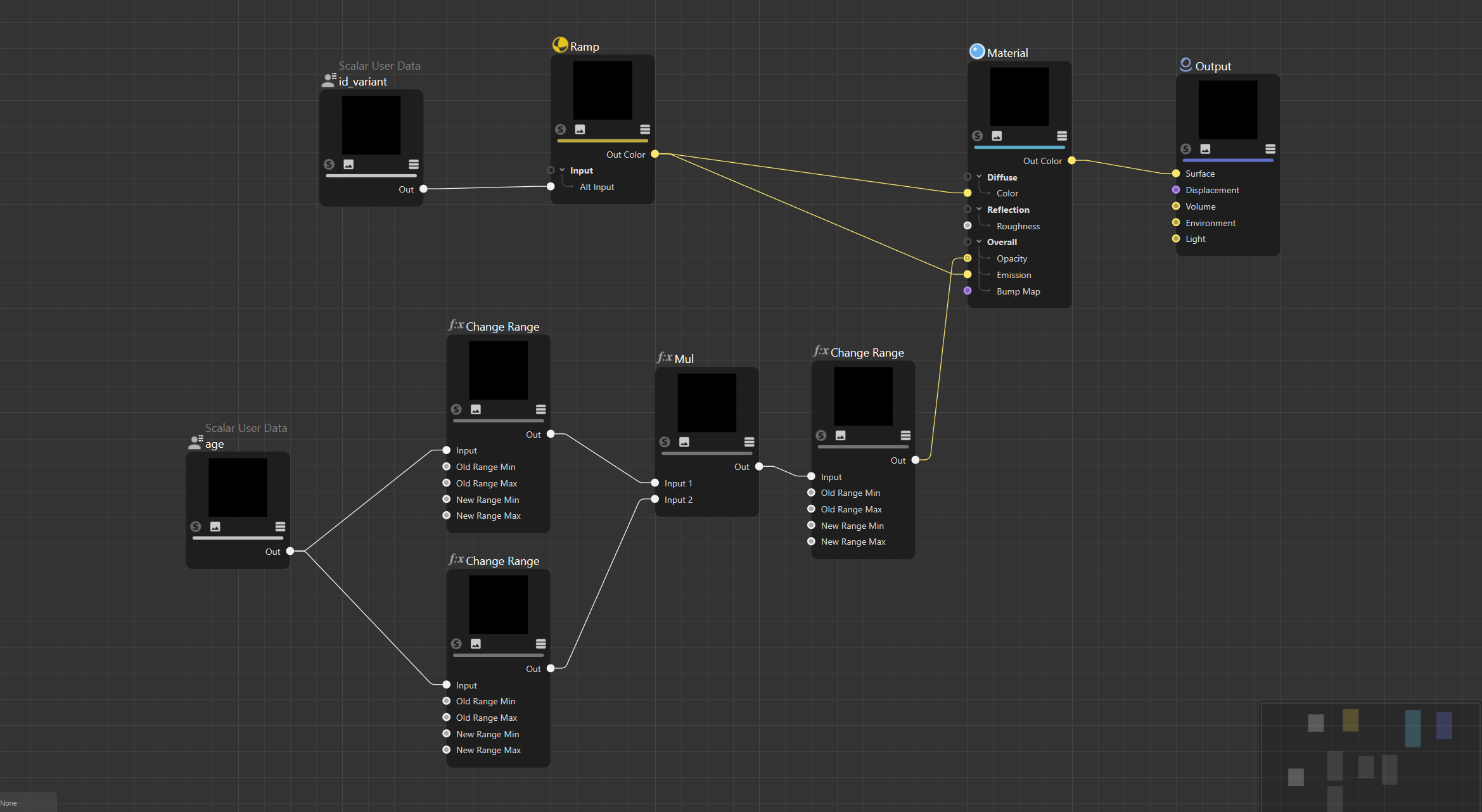Click the Out Color port on Material
Screen dimensions: 1482x812
click(1072, 160)
